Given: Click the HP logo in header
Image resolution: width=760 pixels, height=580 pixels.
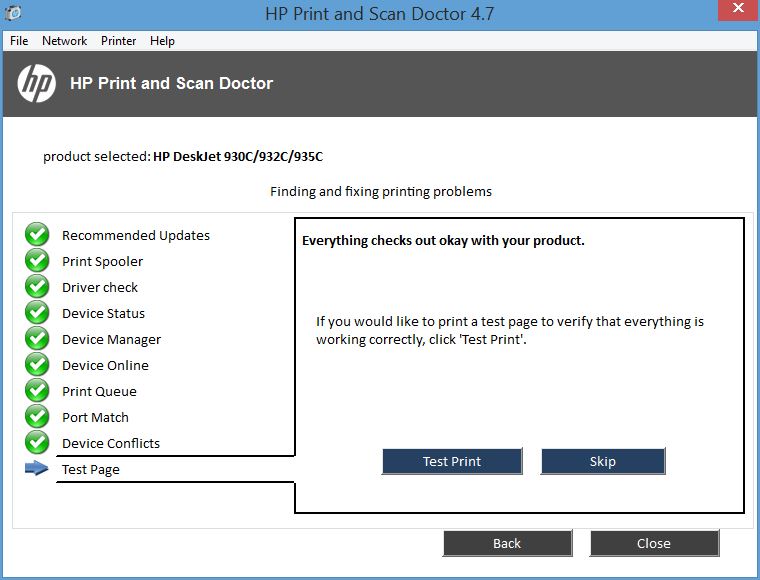Looking at the screenshot, I should tap(36, 83).
